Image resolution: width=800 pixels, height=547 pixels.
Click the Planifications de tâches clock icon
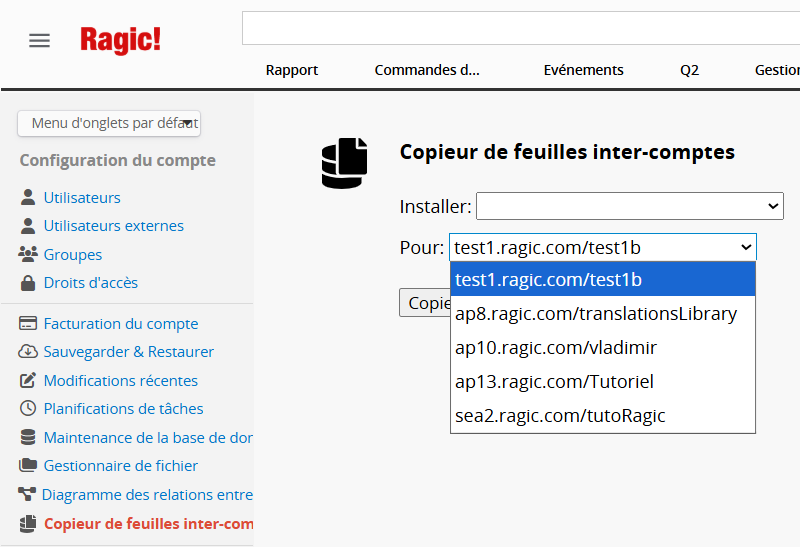(x=28, y=409)
